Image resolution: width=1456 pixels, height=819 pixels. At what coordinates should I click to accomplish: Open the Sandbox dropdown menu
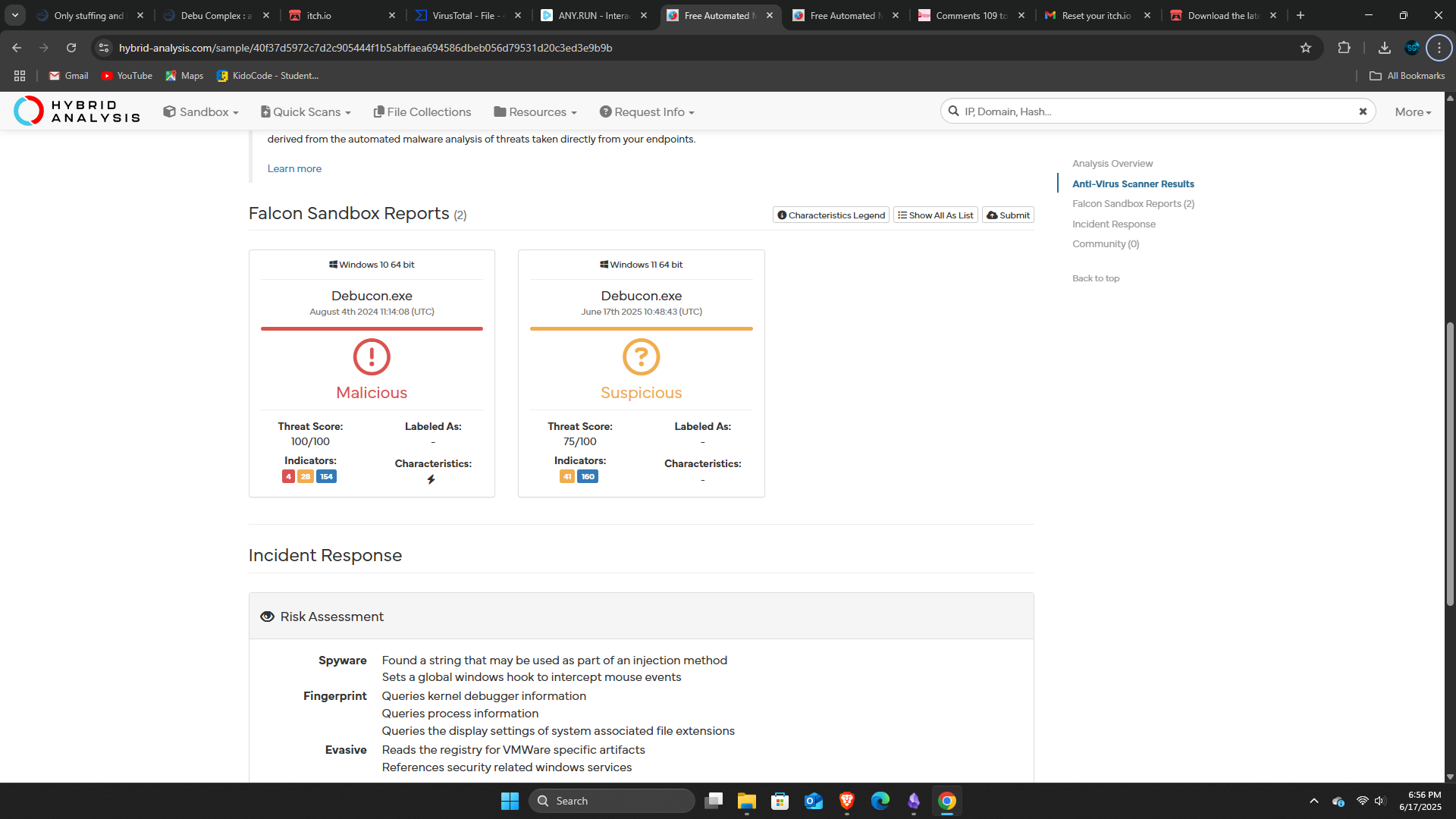point(201,111)
